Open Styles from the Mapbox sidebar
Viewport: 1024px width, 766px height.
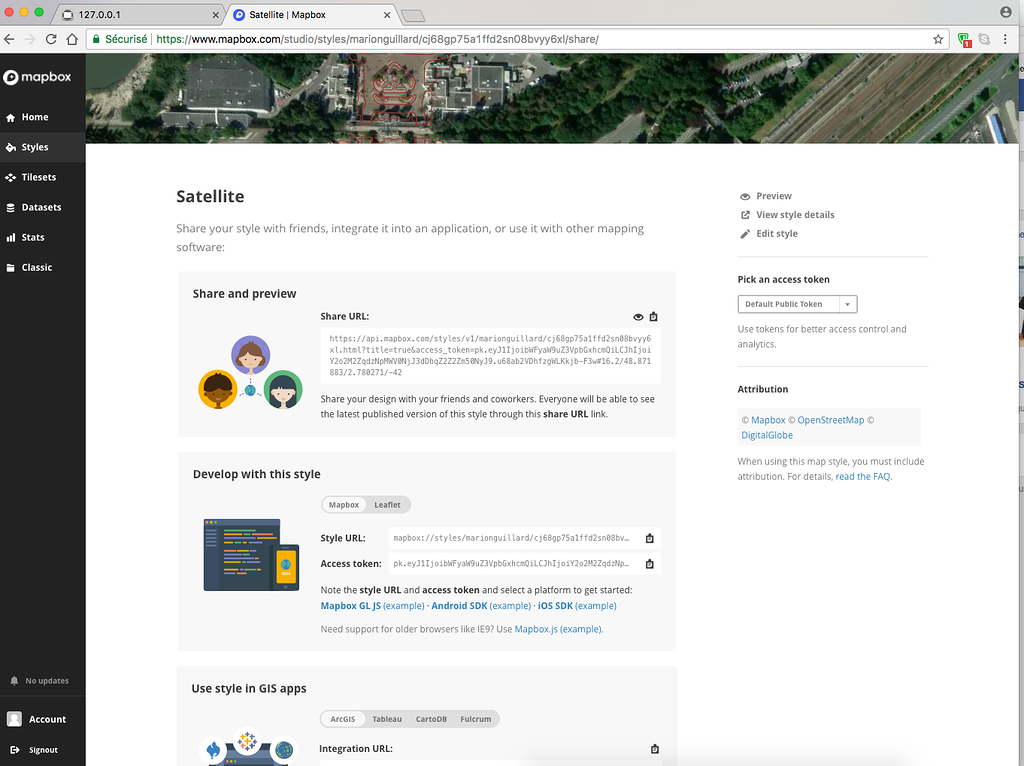click(39, 147)
